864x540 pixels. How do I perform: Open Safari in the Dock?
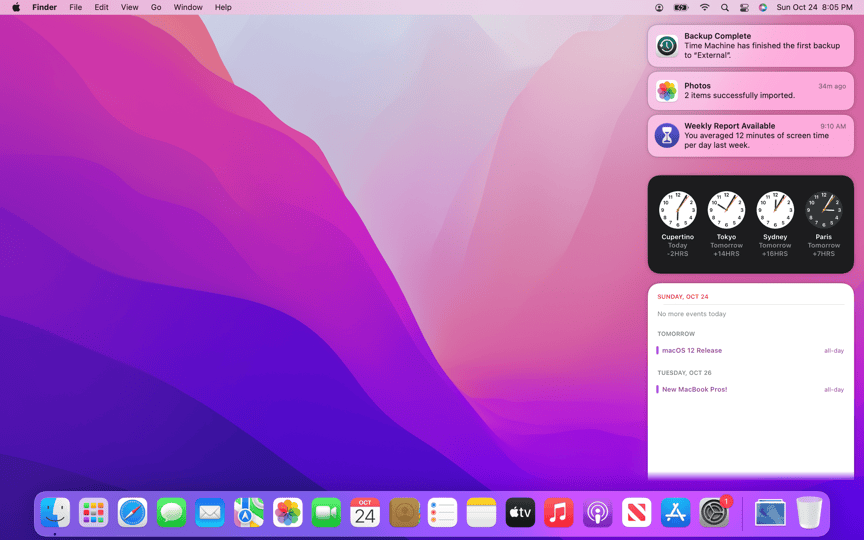pyautogui.click(x=132, y=512)
